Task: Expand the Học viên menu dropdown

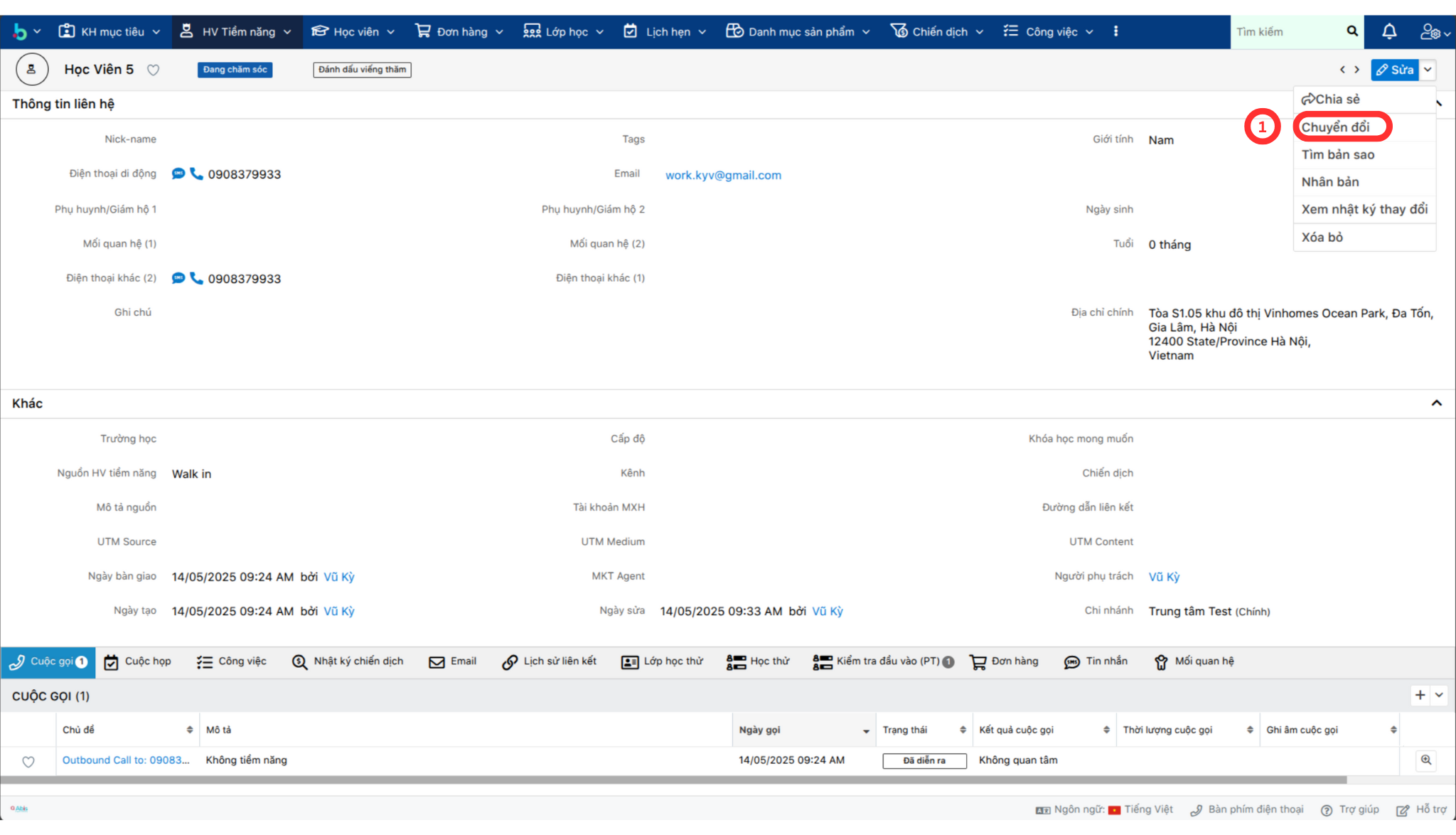Action: click(390, 32)
